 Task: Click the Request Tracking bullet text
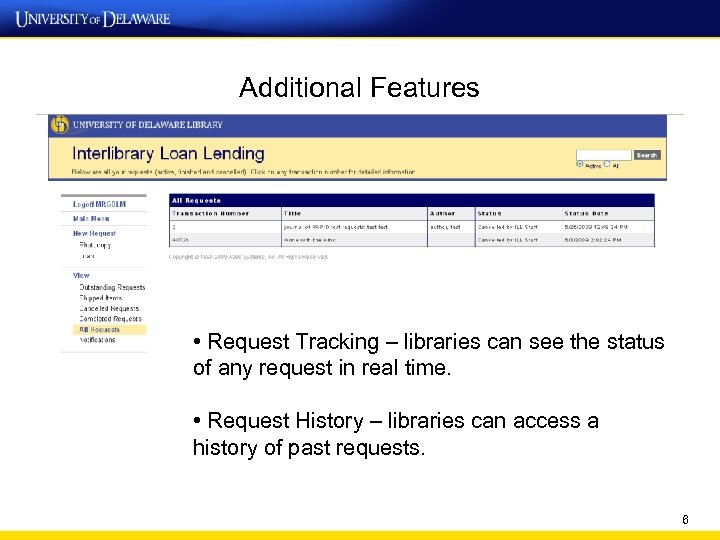tap(429, 354)
